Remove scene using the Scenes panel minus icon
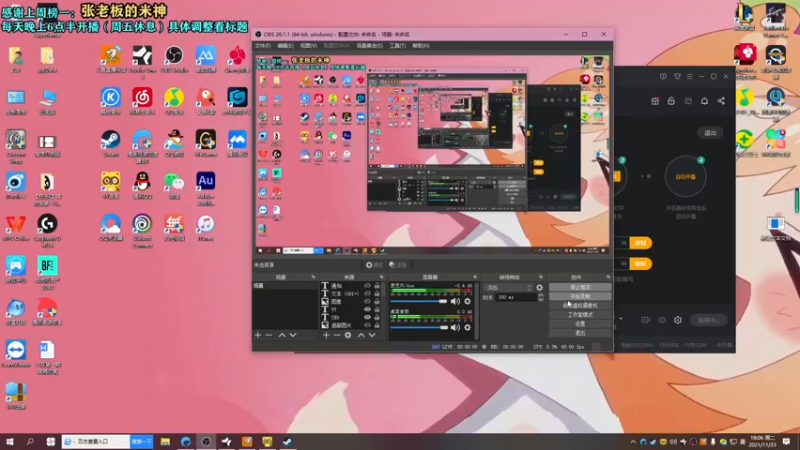This screenshot has width=800, height=450. point(269,335)
